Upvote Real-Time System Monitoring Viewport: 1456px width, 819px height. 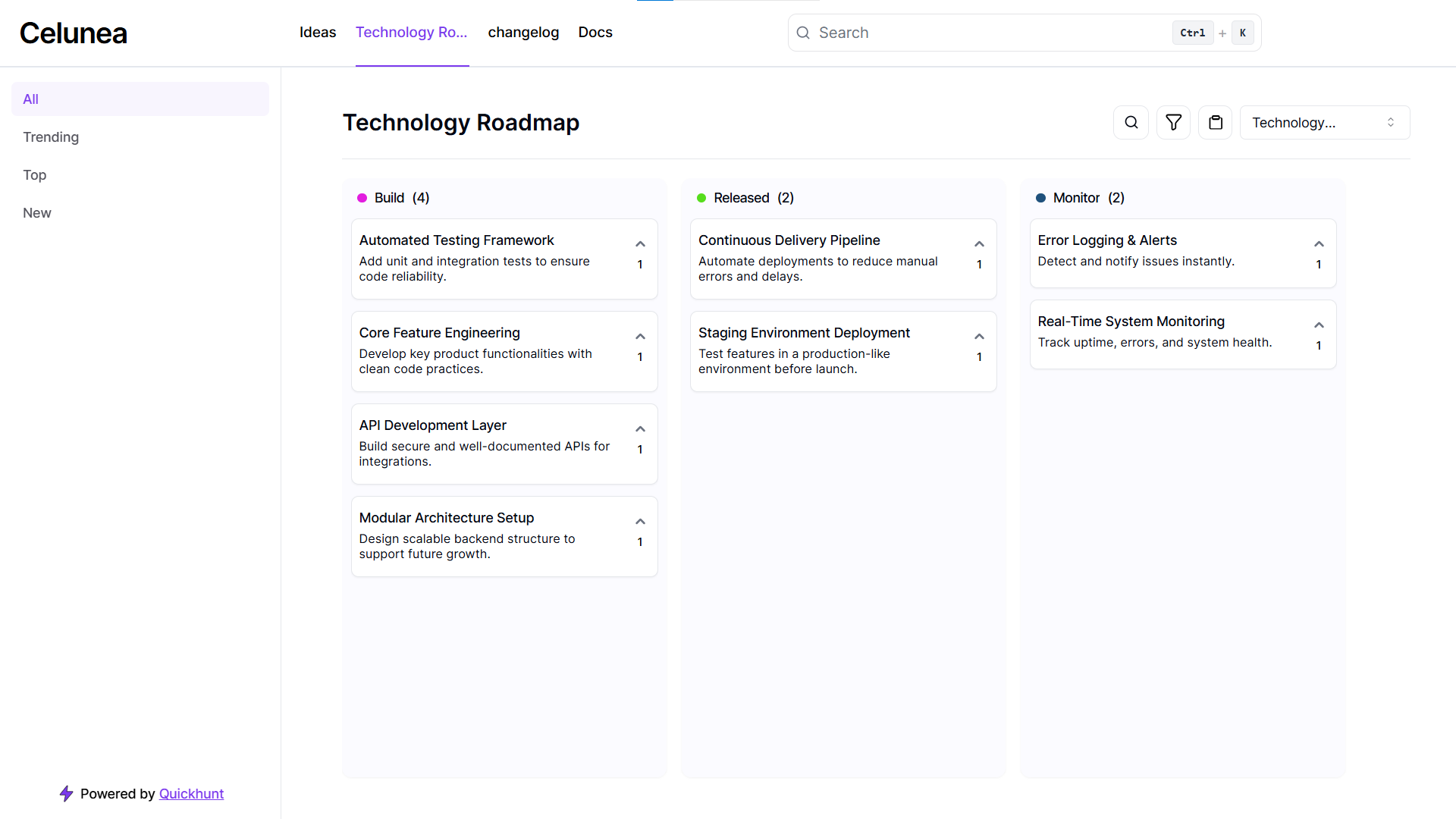click(x=1319, y=325)
